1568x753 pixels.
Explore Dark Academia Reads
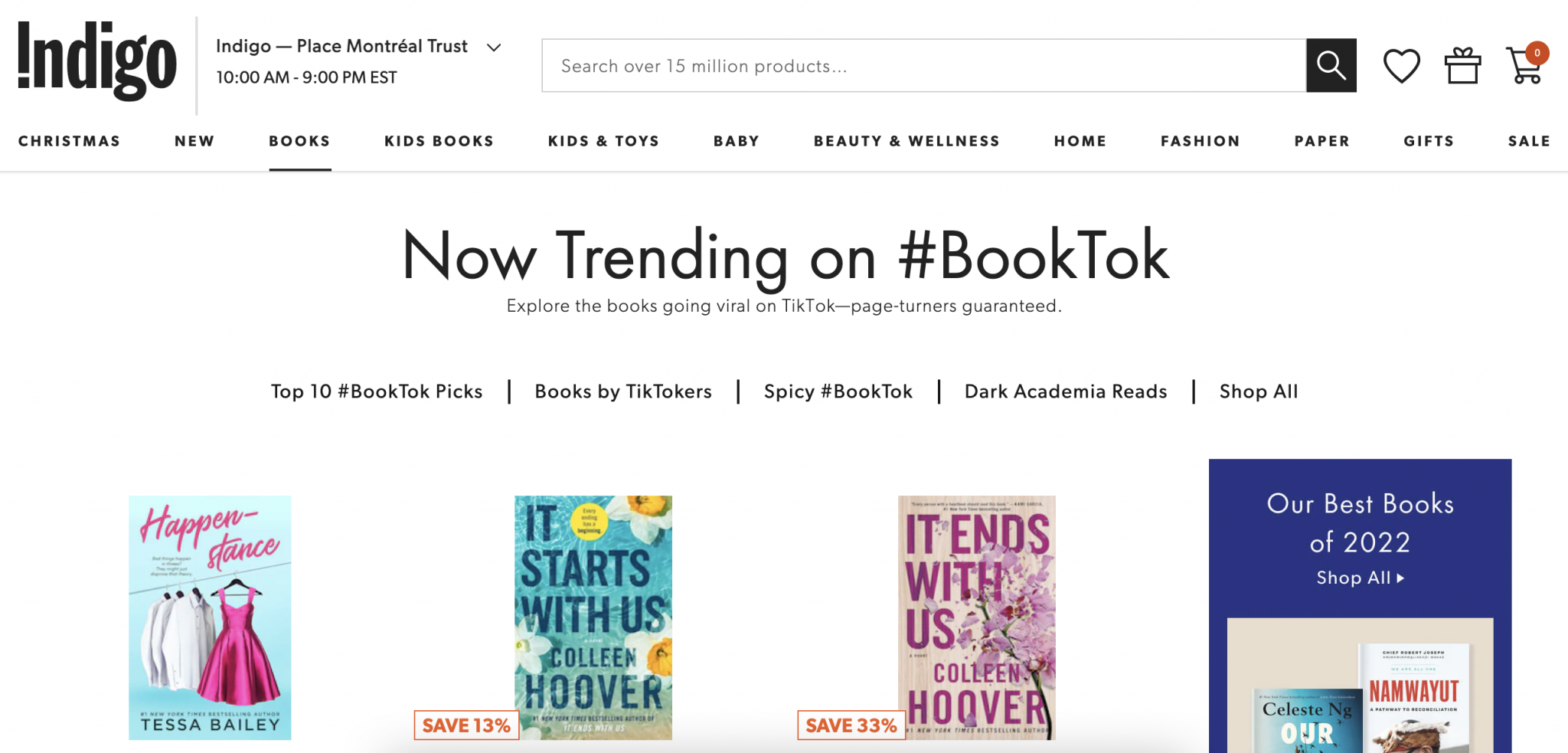click(x=1066, y=391)
